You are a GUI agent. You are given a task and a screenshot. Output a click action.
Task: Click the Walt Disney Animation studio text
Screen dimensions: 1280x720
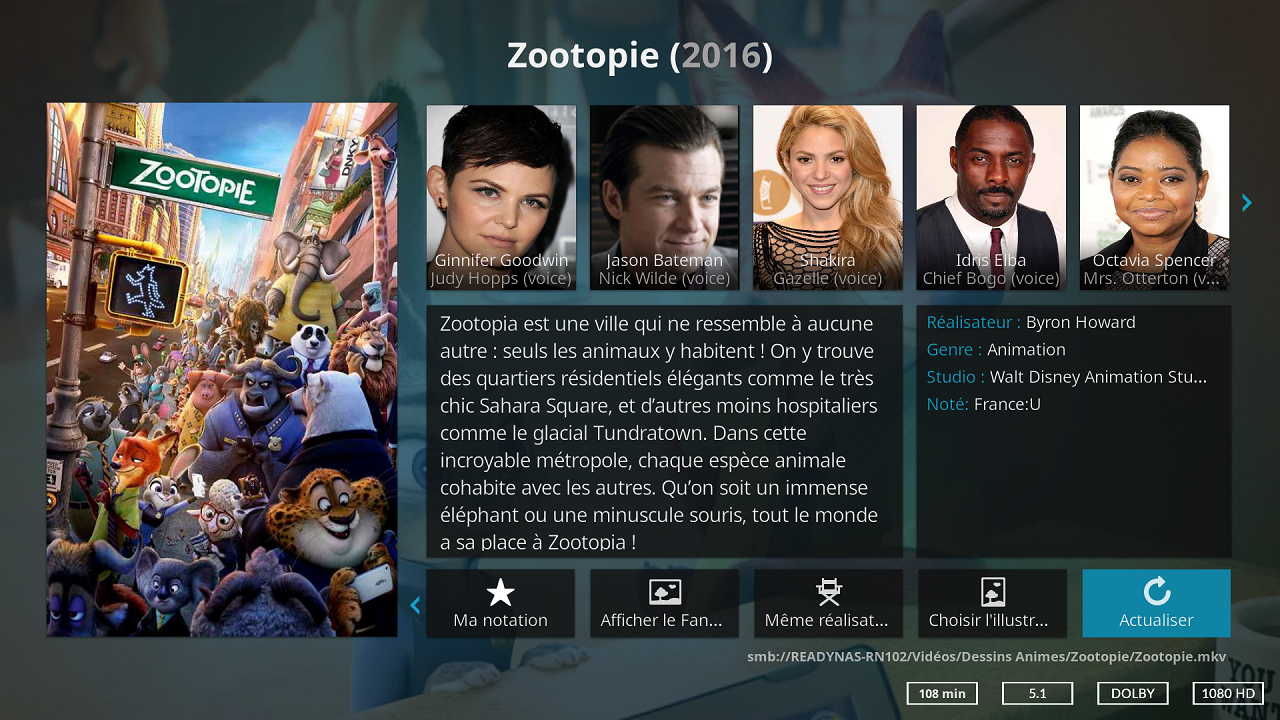[x=1098, y=377]
